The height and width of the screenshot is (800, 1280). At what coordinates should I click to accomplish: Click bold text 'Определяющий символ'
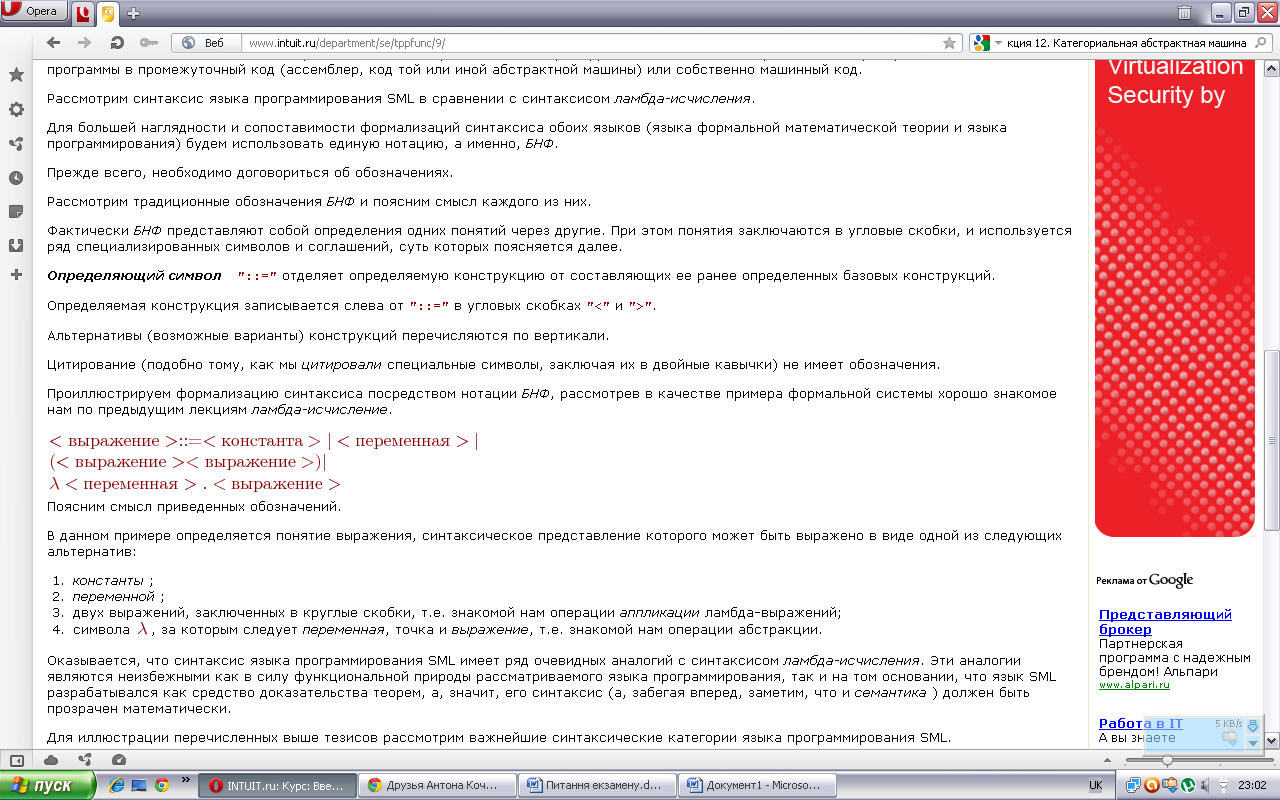point(135,275)
